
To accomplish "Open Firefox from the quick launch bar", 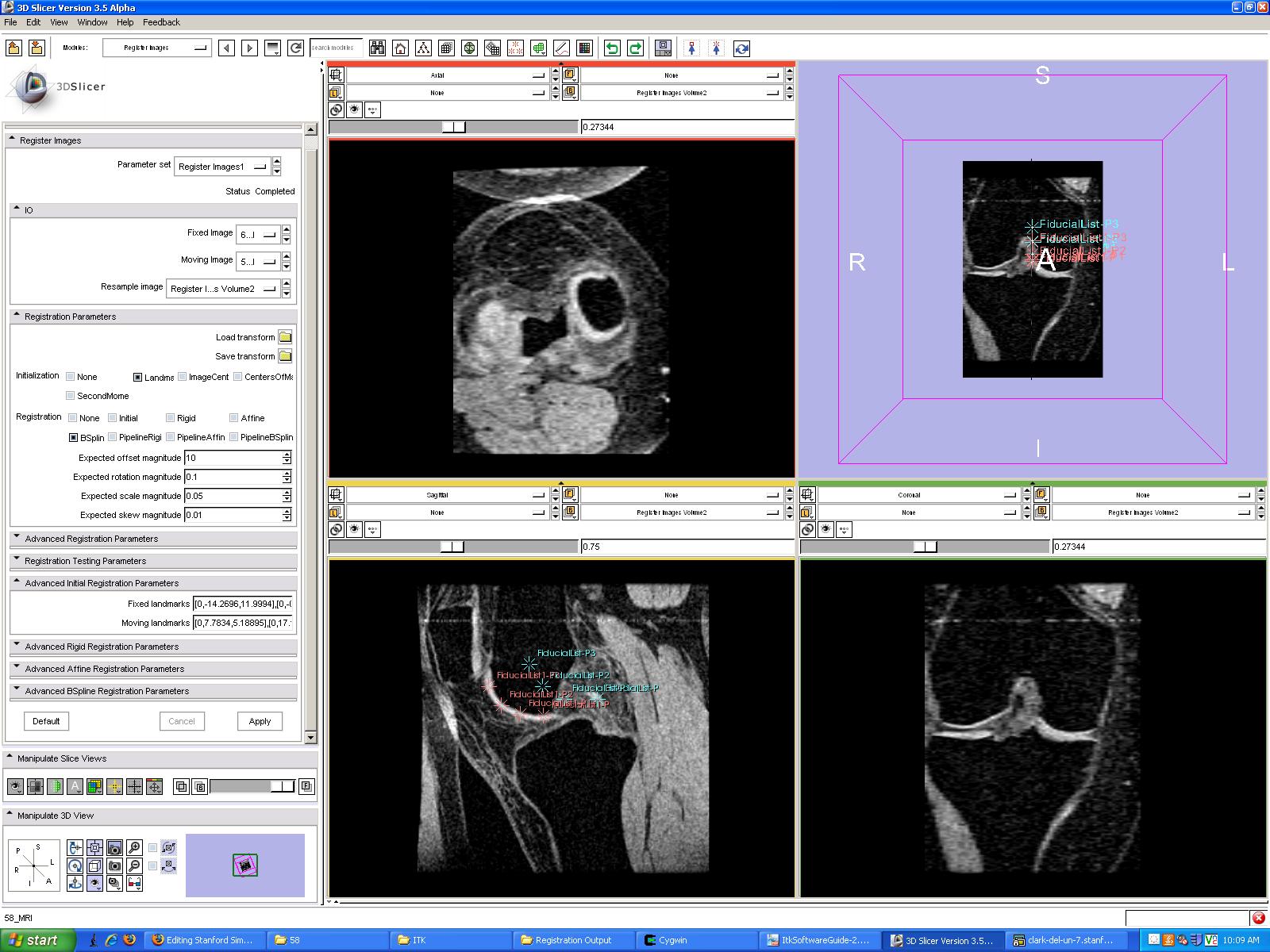I will (129, 940).
